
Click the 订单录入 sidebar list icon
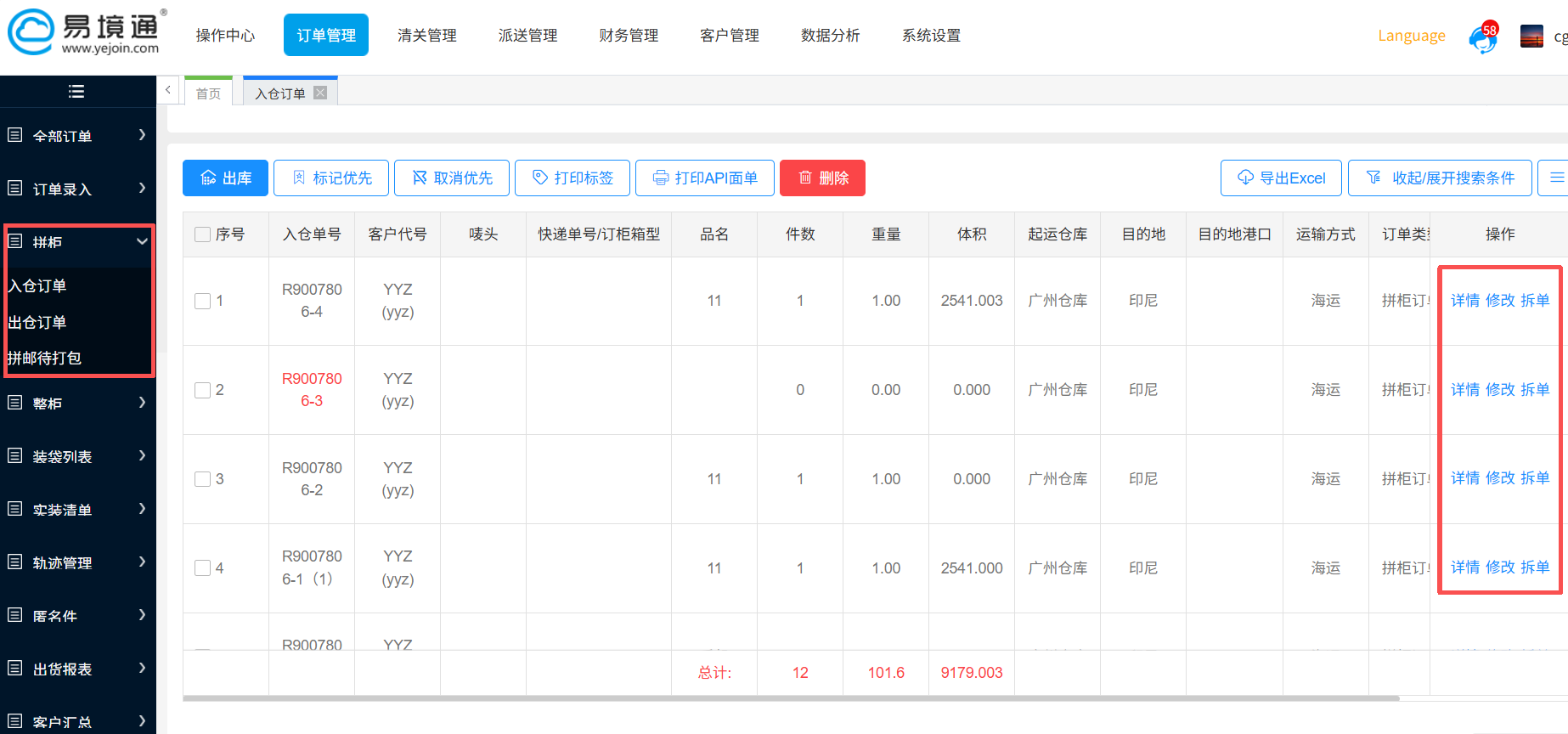[15, 189]
